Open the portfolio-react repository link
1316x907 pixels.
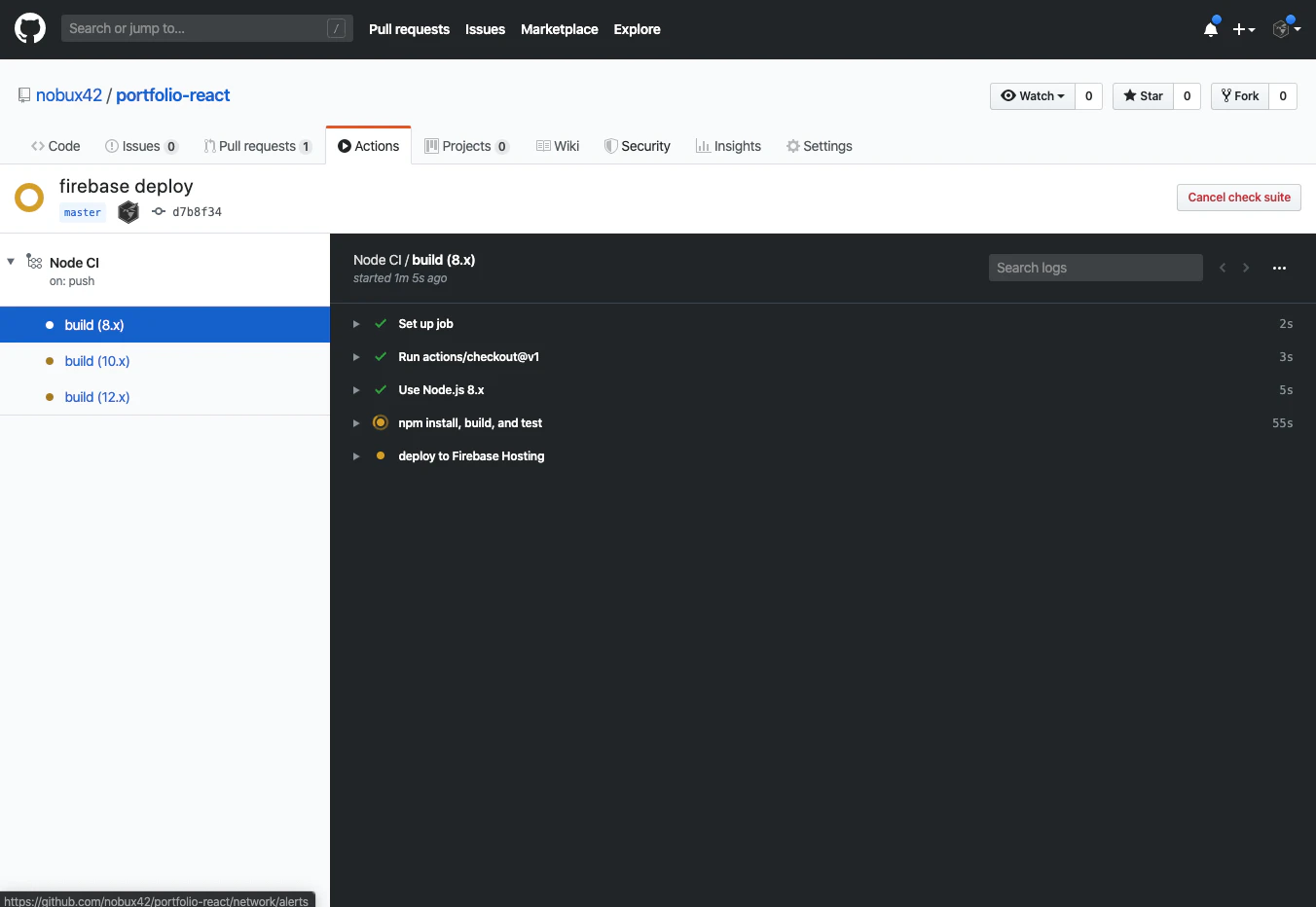coord(173,95)
